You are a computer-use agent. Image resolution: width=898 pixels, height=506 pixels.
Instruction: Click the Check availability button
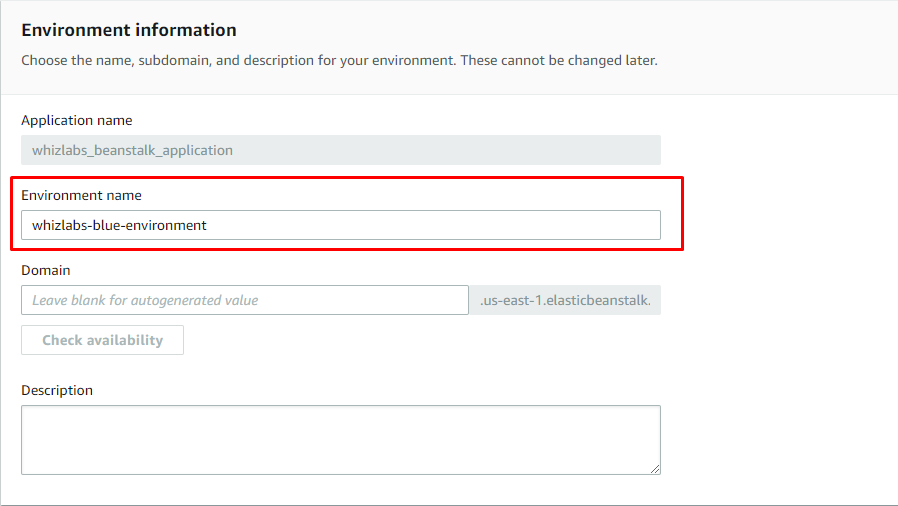(x=103, y=340)
